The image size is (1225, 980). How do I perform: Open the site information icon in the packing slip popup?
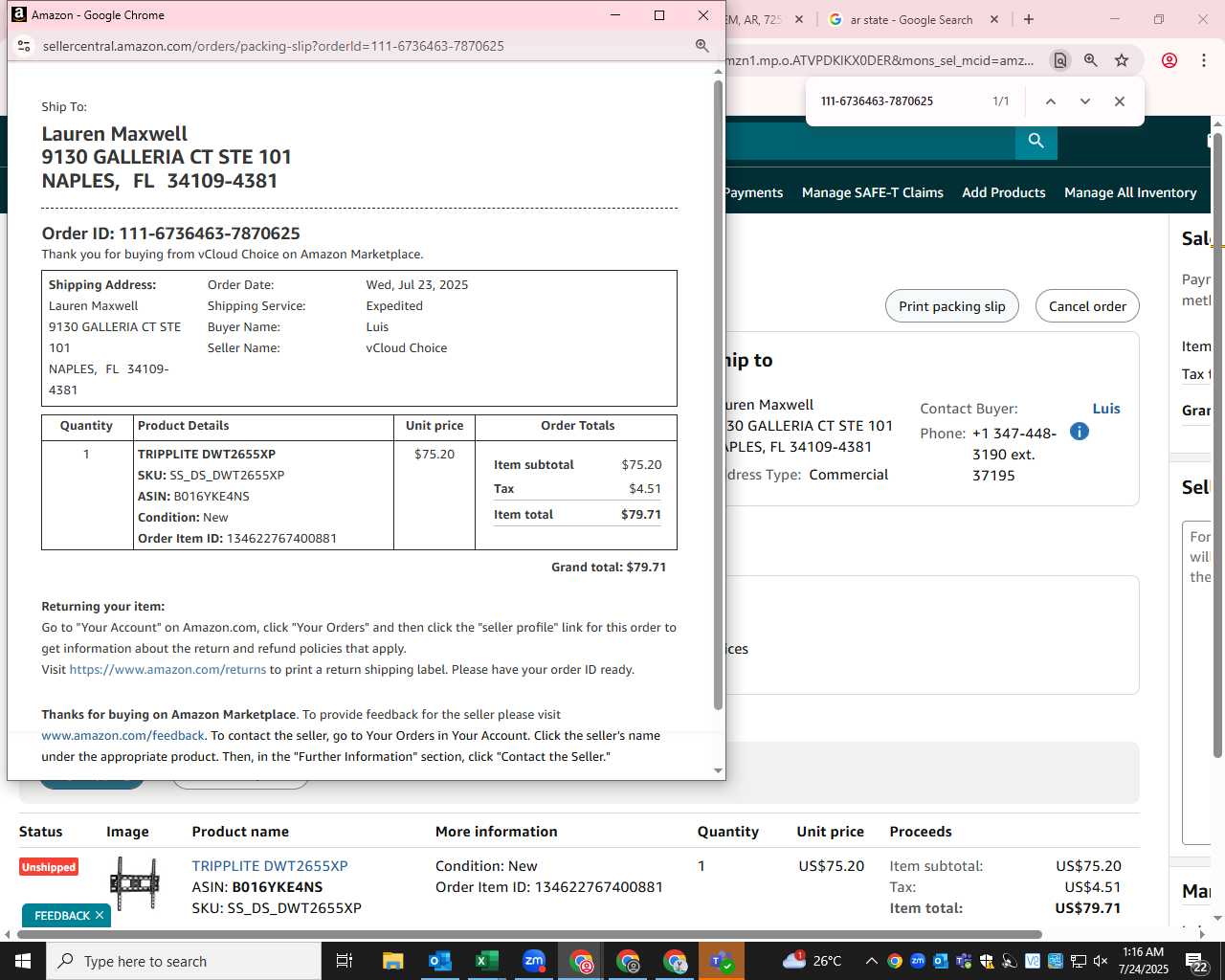tap(24, 46)
